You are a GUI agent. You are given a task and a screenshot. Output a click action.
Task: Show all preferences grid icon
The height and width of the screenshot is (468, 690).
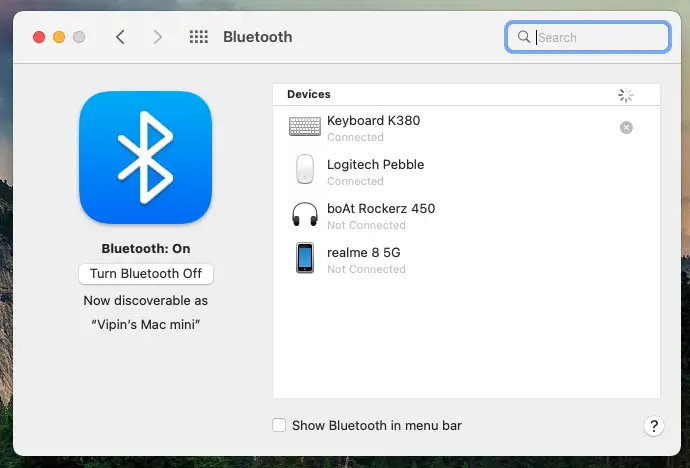click(198, 37)
